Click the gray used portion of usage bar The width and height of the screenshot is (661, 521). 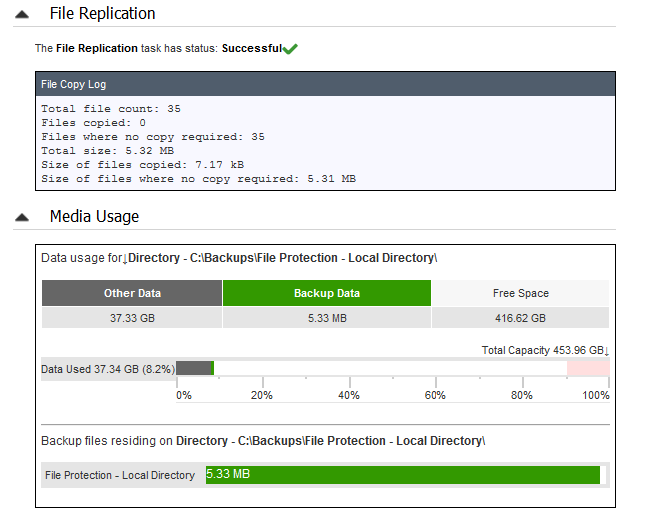tap(194, 369)
